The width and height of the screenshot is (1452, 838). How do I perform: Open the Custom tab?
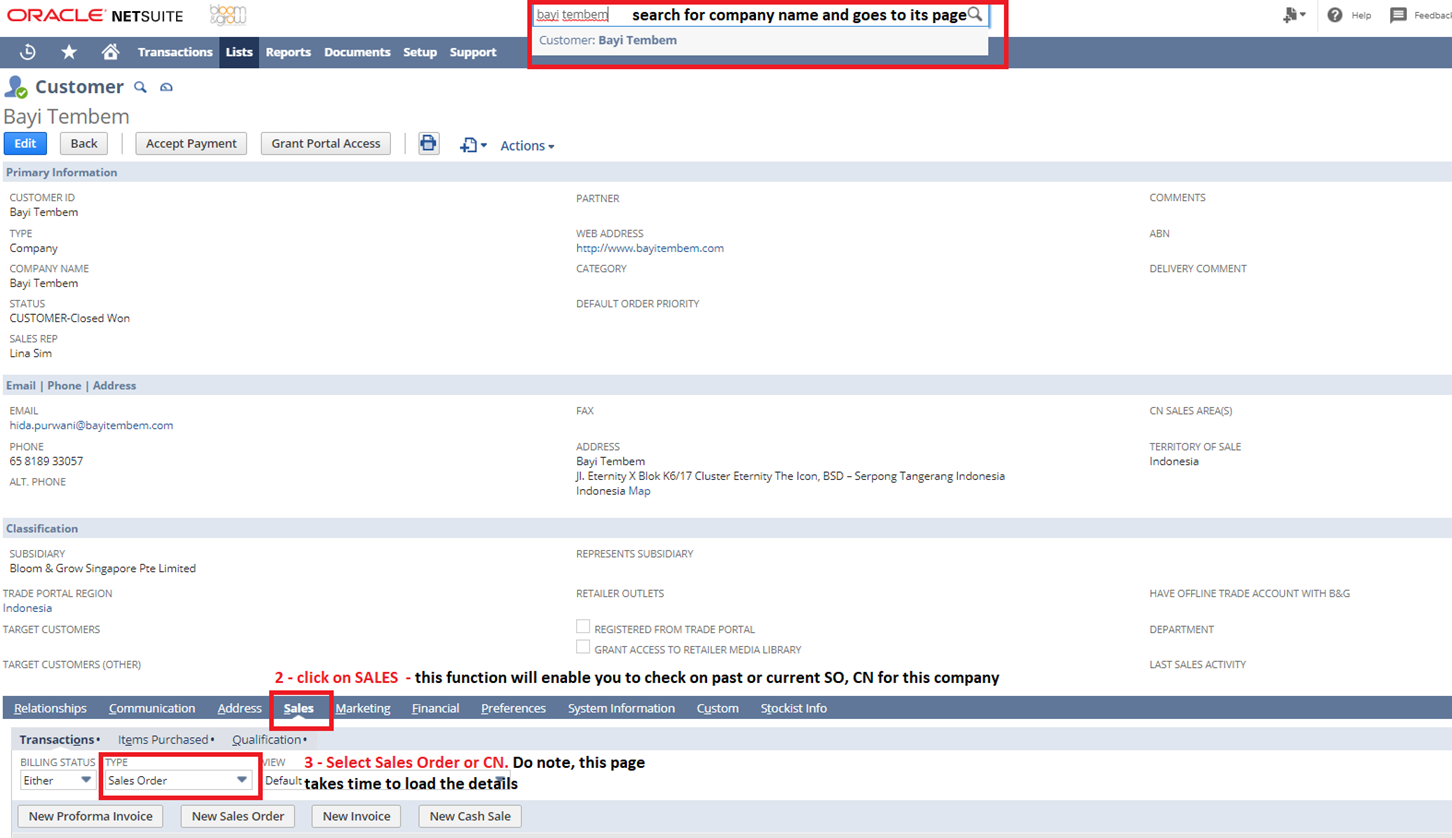[x=718, y=708]
